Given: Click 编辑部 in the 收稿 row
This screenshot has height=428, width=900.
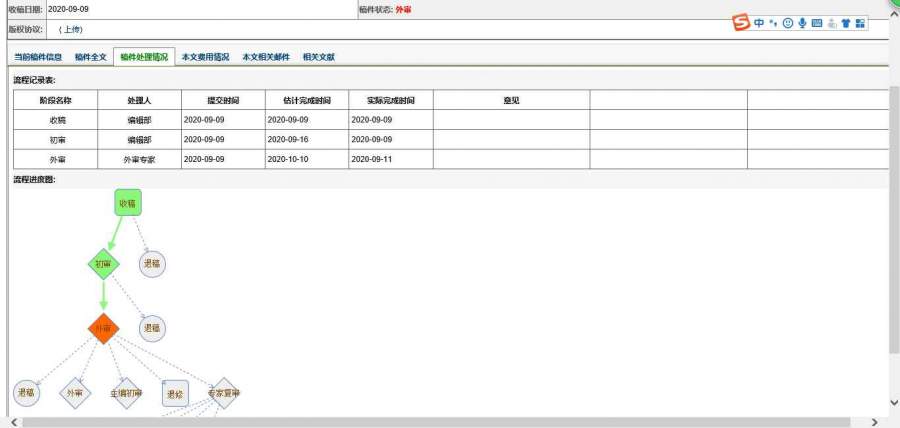Looking at the screenshot, I should pos(139,120).
